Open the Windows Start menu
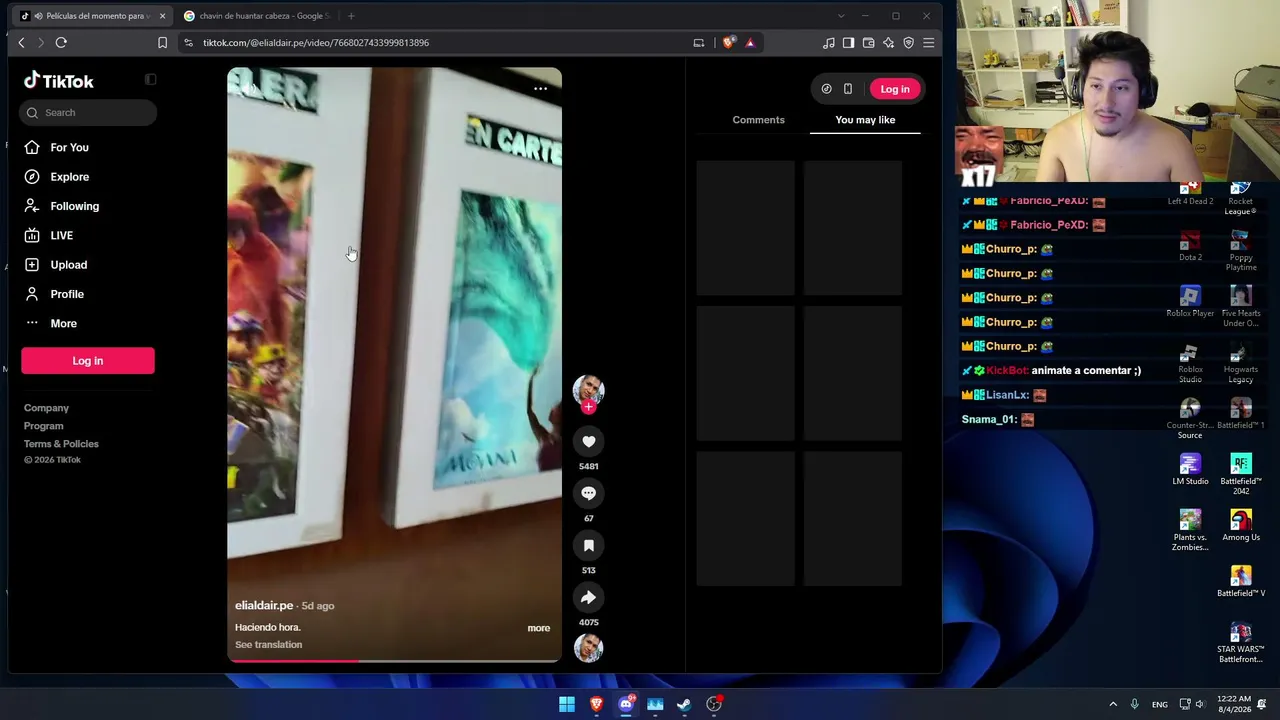The height and width of the screenshot is (720, 1280). 567,704
